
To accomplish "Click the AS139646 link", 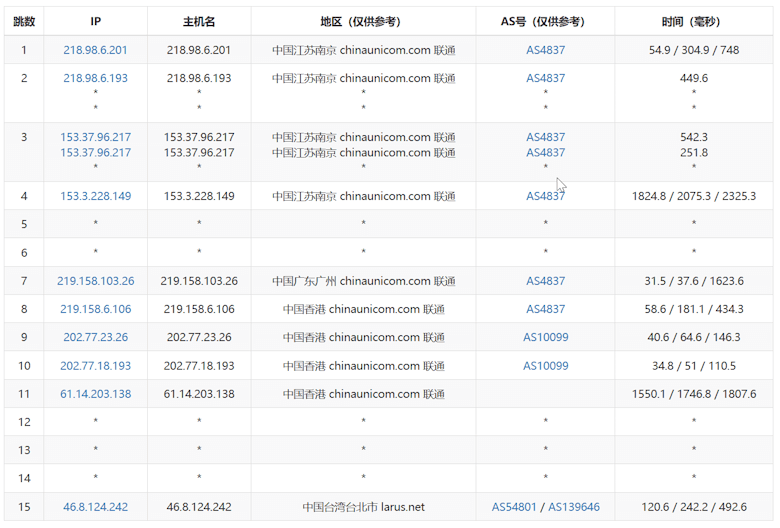I will coord(574,507).
